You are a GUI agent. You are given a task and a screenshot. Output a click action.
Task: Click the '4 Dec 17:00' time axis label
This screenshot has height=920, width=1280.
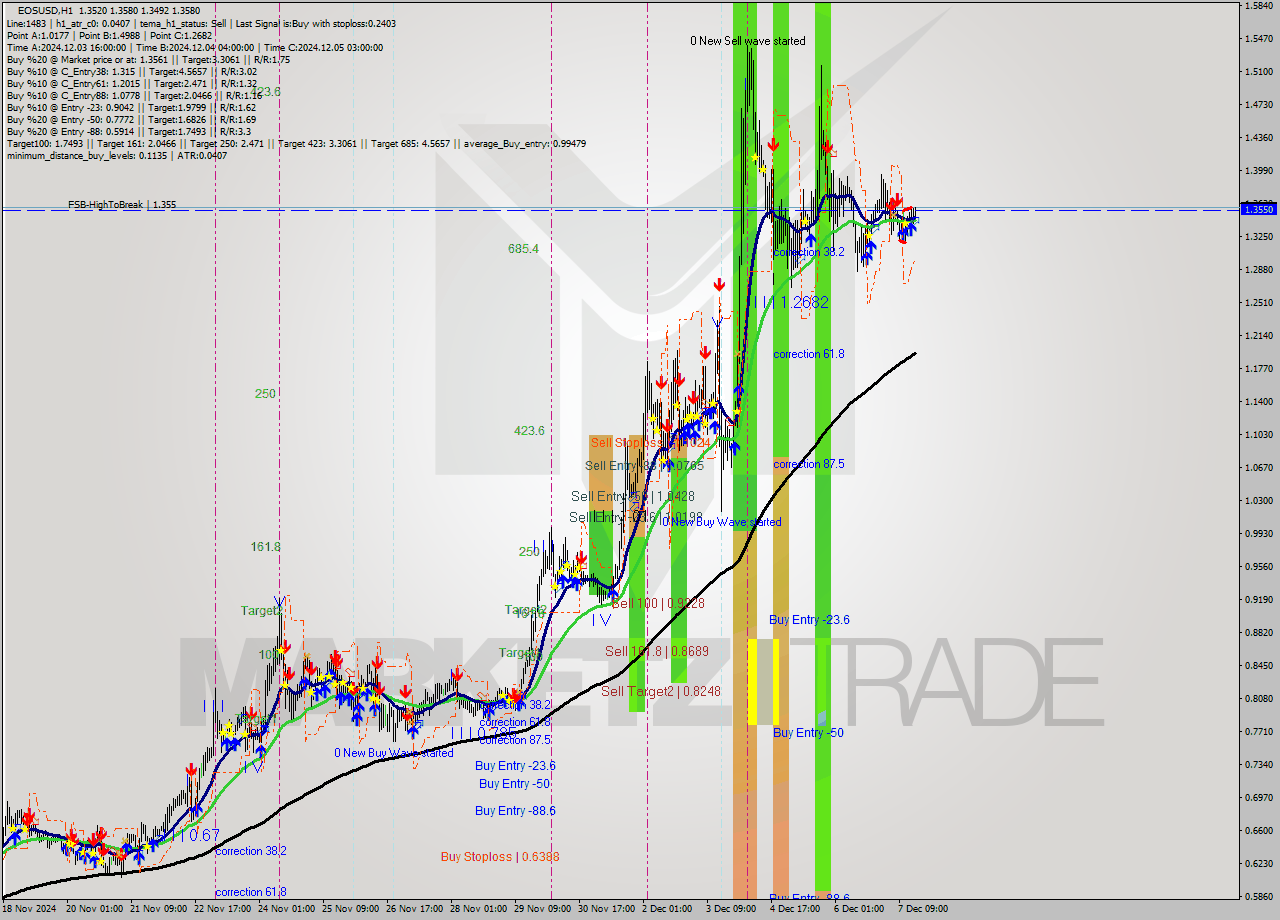(794, 909)
